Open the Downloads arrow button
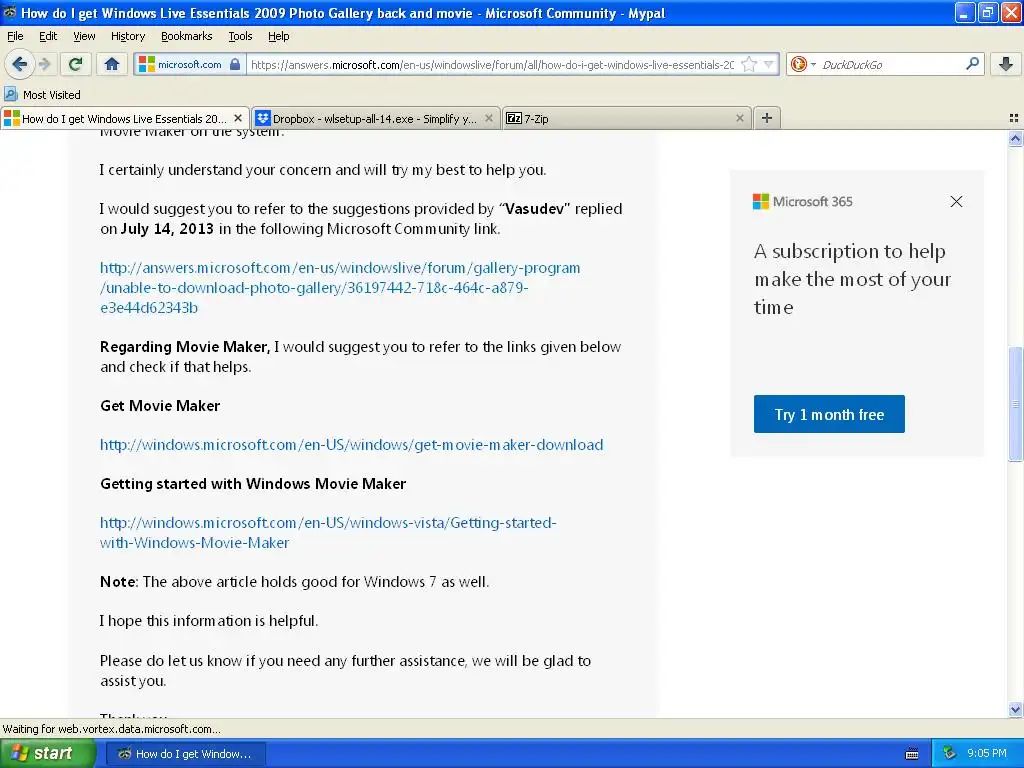The image size is (1024, 768). [x=1006, y=64]
